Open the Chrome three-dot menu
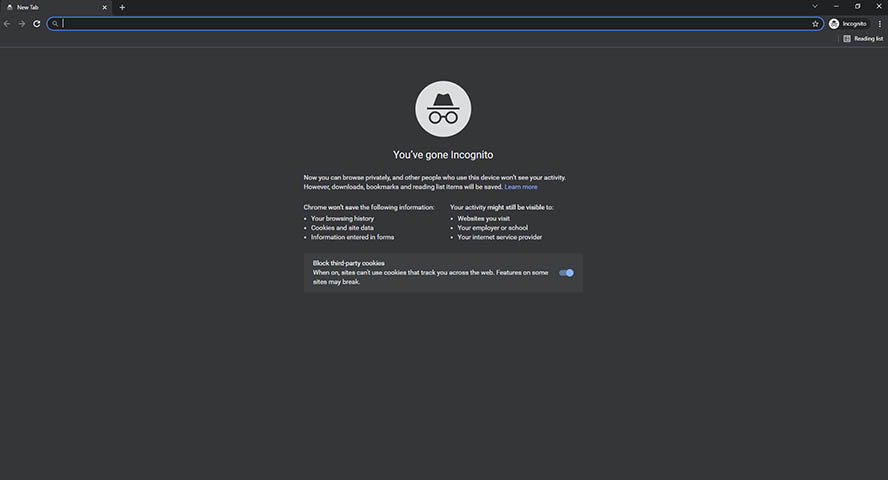 pos(879,23)
